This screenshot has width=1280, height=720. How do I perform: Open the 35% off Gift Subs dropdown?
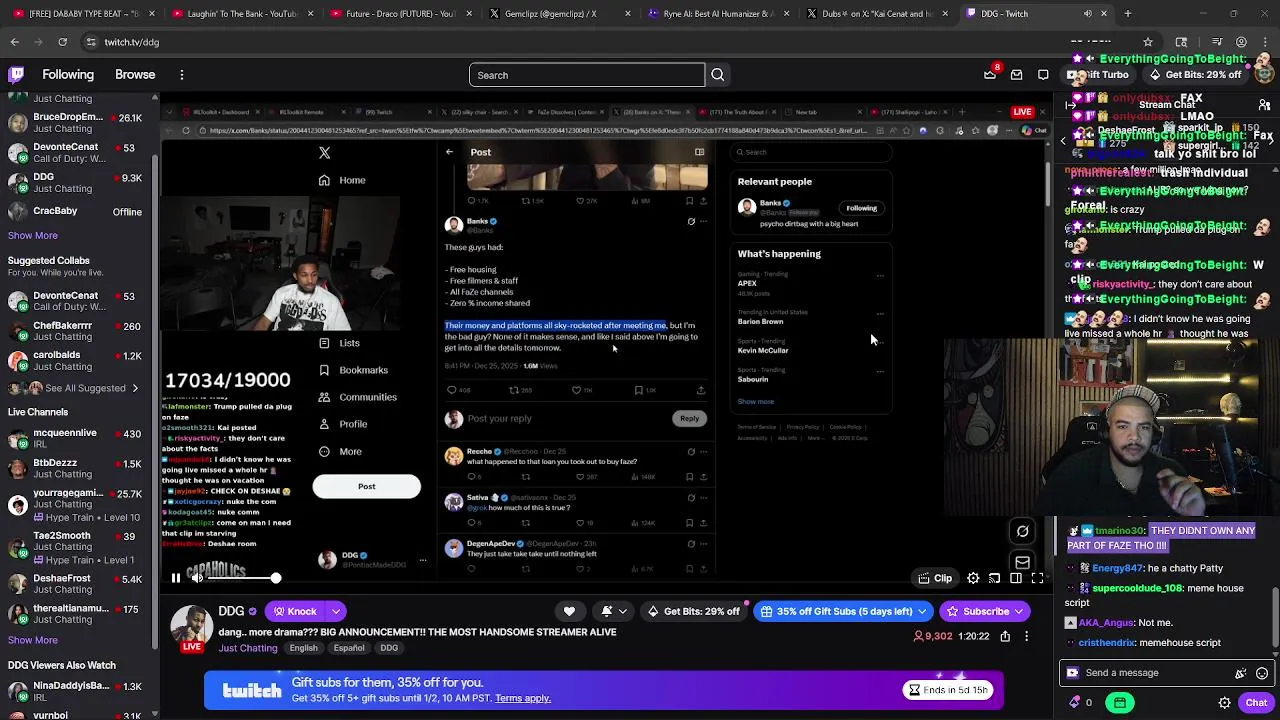[843, 611]
